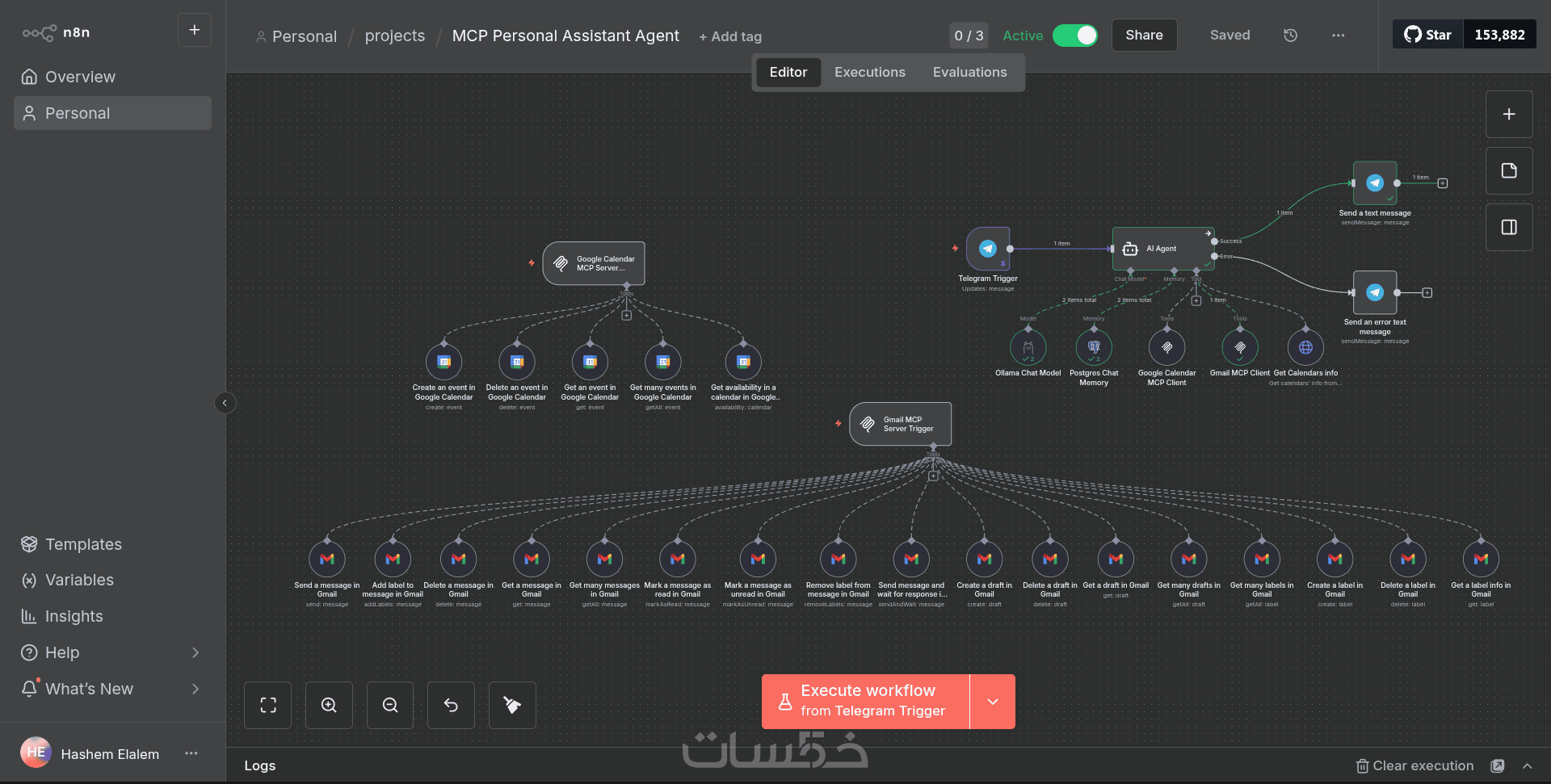1551x784 pixels.
Task: Open the projects breadcrumb link
Action: coord(395,36)
